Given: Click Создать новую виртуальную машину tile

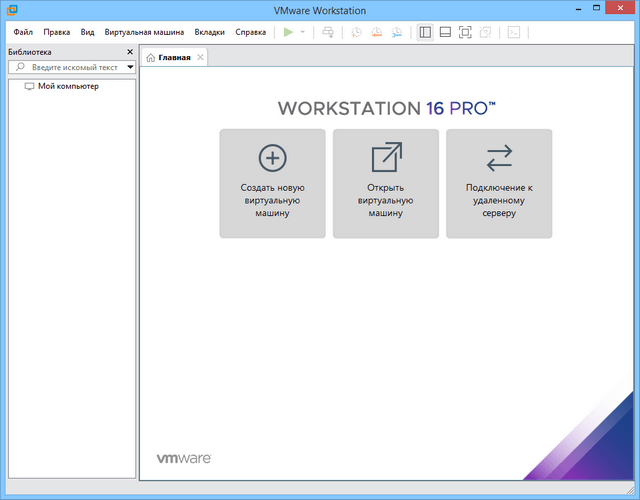Looking at the screenshot, I should [272, 184].
